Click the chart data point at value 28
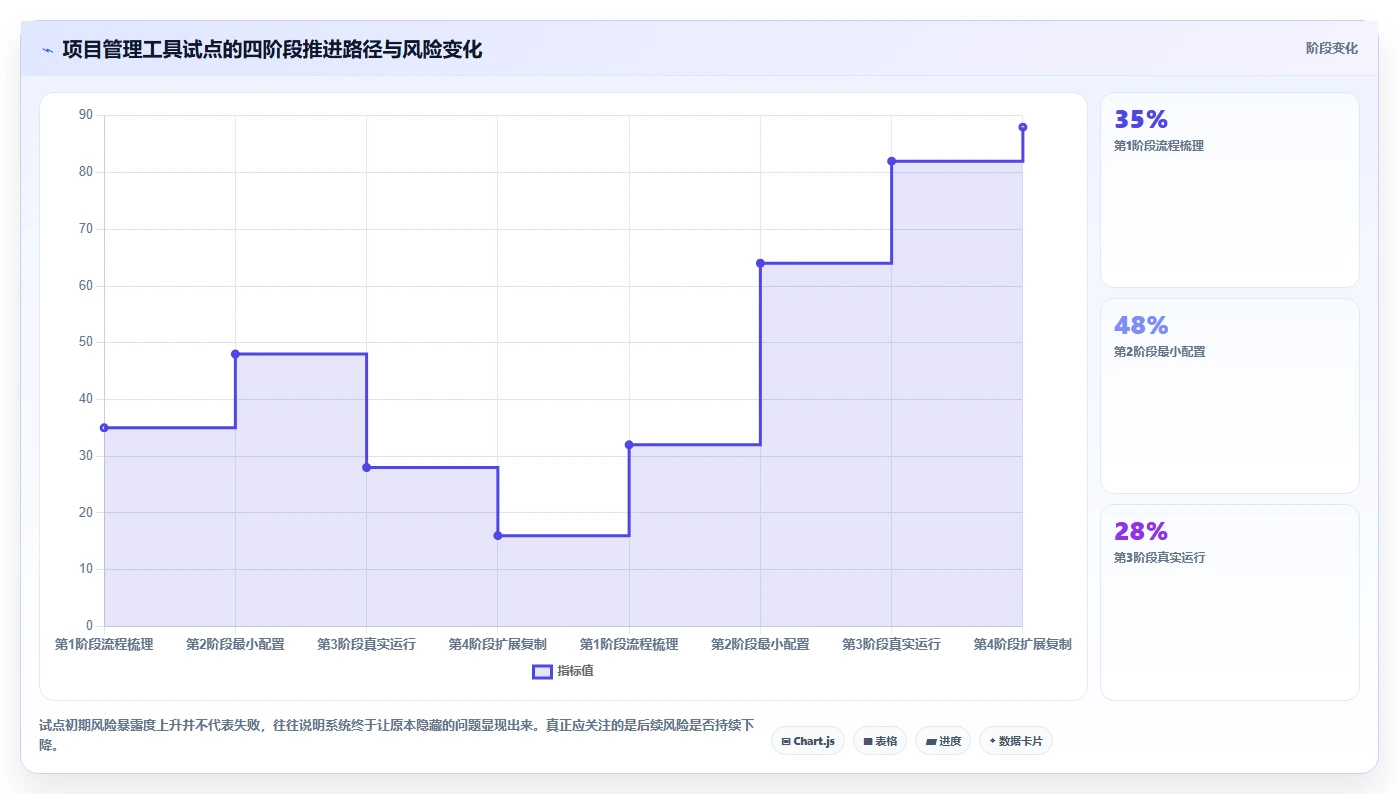The height and width of the screenshot is (794, 1399). 366,467
